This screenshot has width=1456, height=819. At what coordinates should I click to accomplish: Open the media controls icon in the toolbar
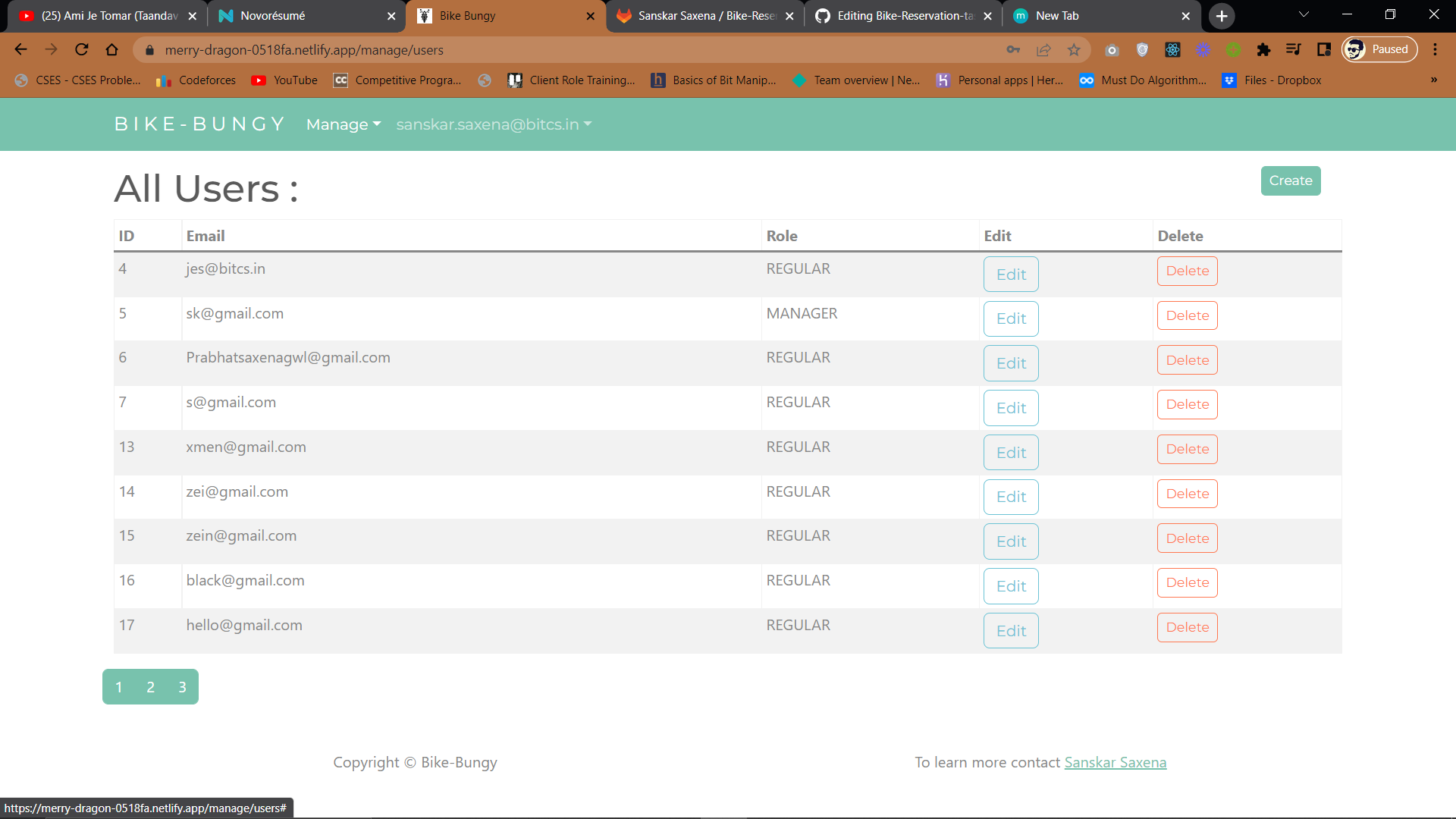(1294, 49)
